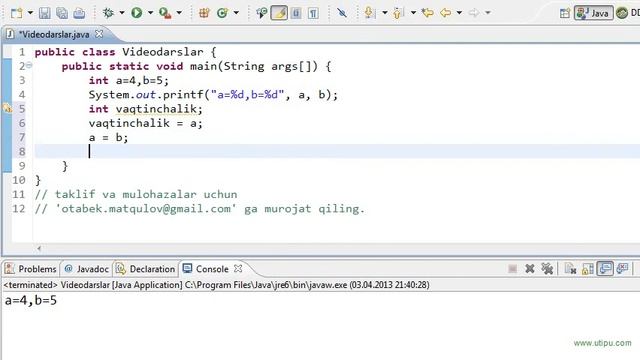Click the New file wizard icon

pos(16,13)
